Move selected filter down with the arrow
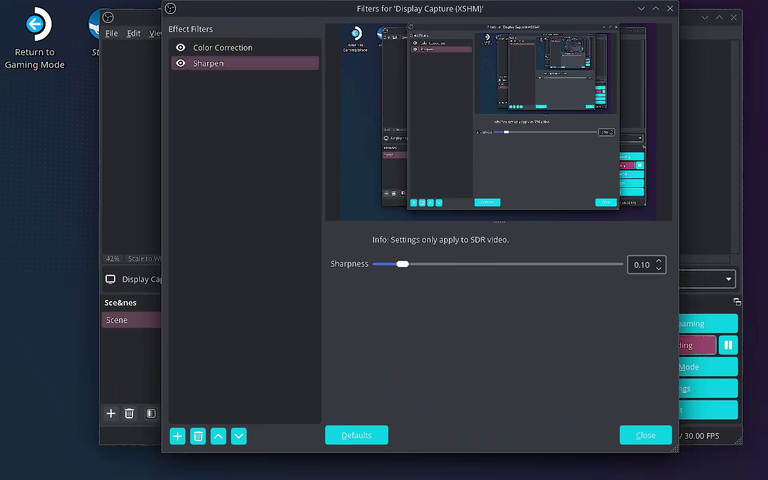The image size is (768, 480). click(x=239, y=436)
